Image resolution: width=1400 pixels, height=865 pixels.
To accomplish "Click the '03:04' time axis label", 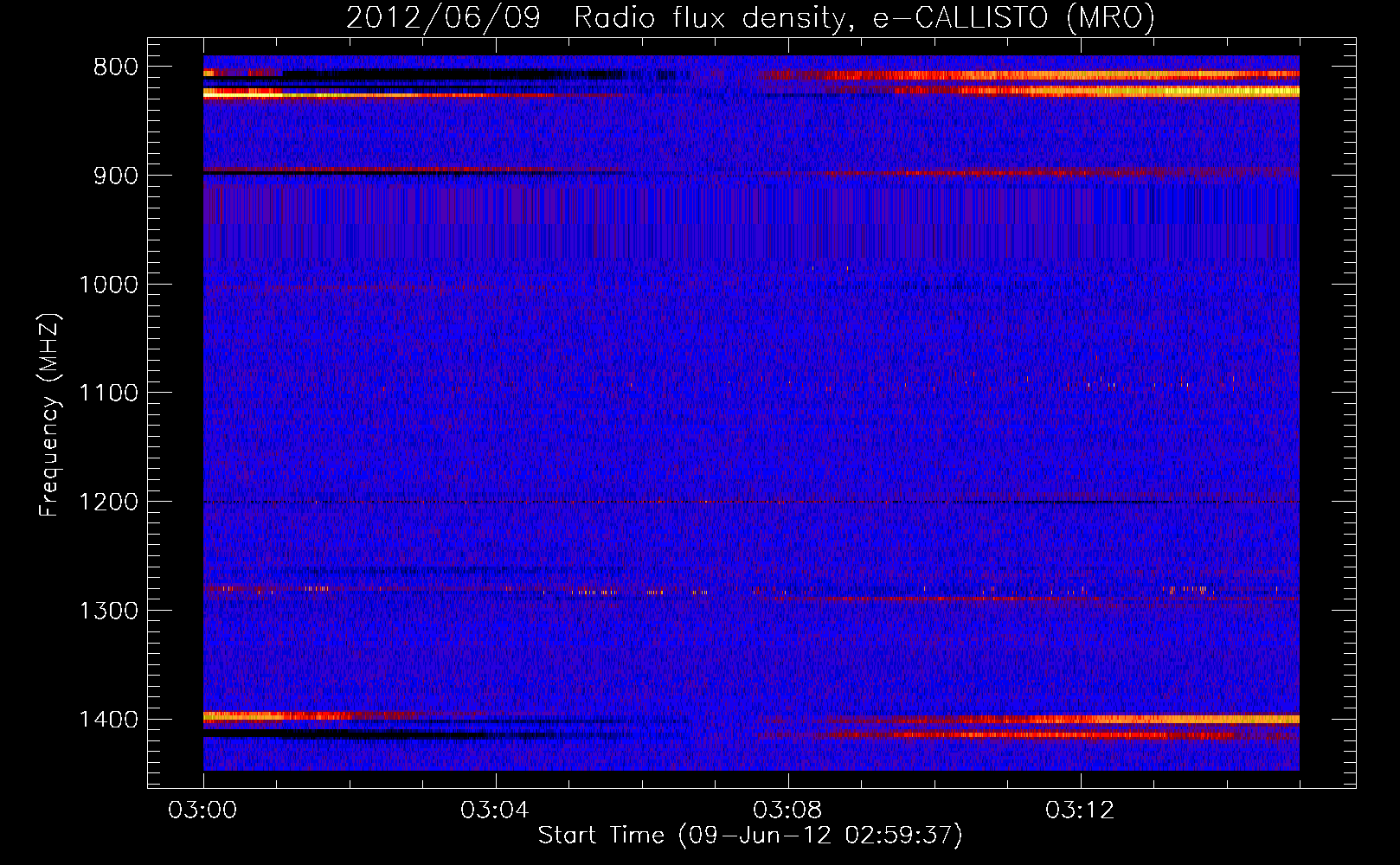I will point(495,811).
